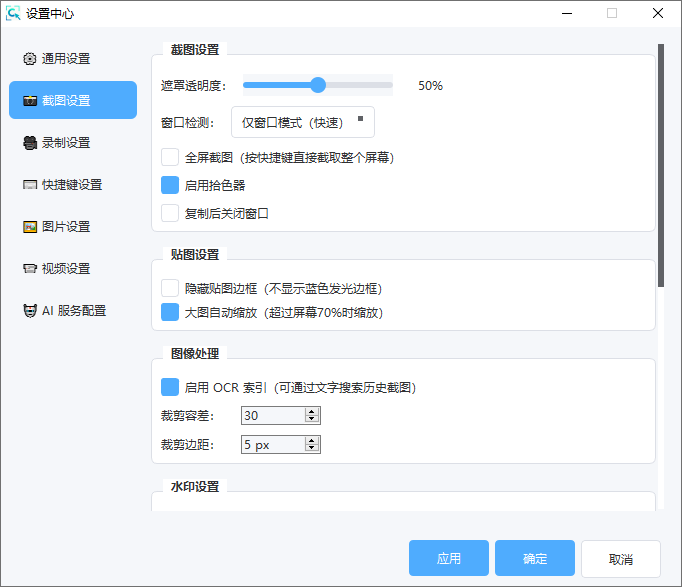Open the 窗口检测 mode dropdown
Image resolution: width=682 pixels, height=587 pixels.
pos(303,122)
